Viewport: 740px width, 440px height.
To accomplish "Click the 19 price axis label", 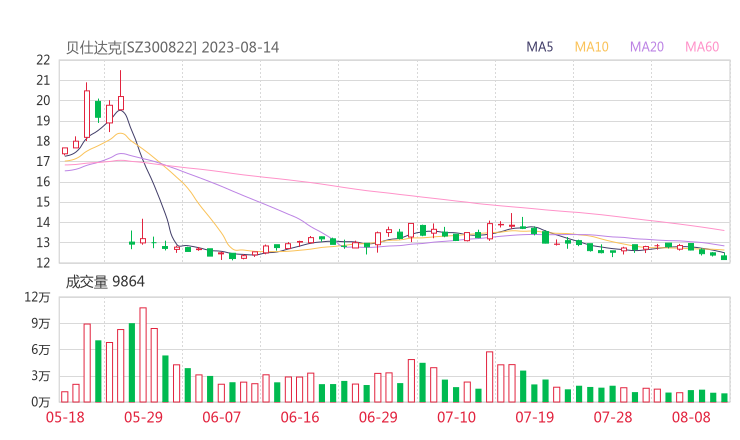I will coord(43,121).
